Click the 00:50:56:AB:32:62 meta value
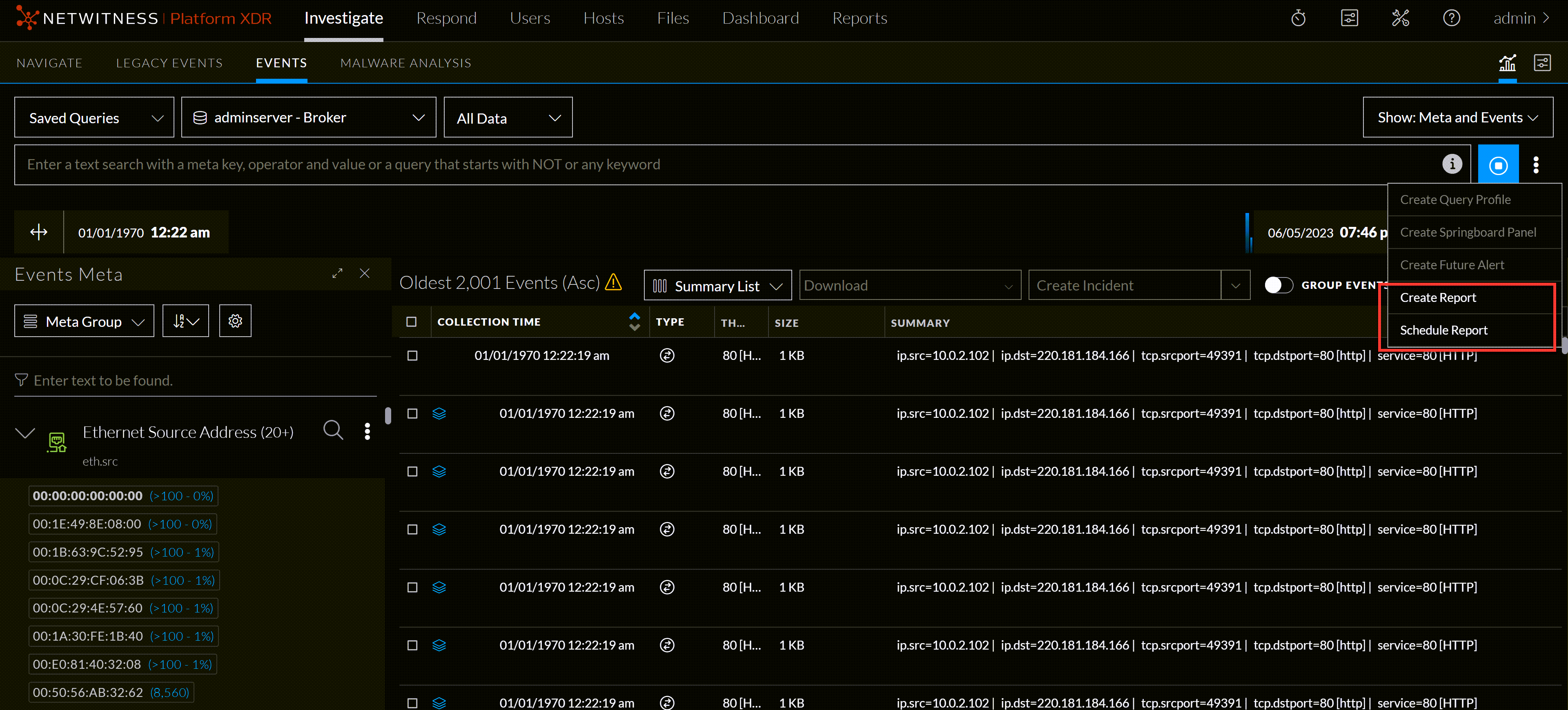Viewport: 1568px width, 710px height. click(x=88, y=692)
